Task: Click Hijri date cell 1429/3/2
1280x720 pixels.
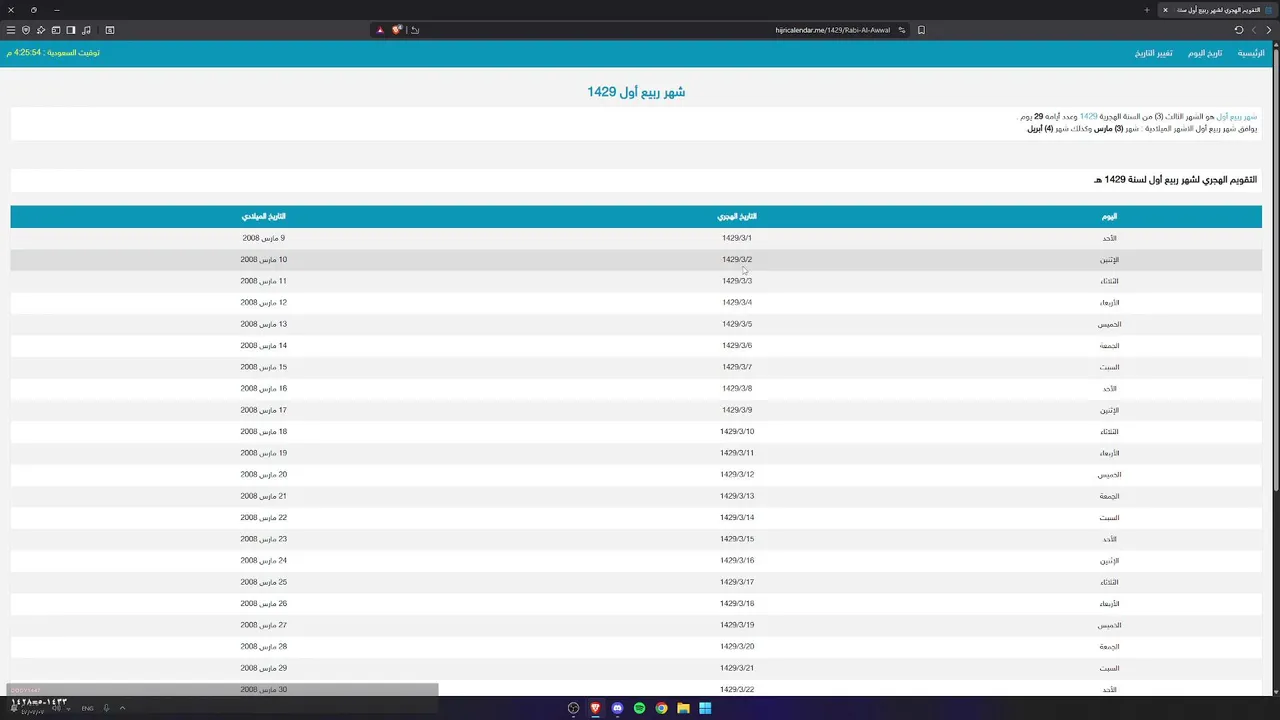Action: pos(737,260)
